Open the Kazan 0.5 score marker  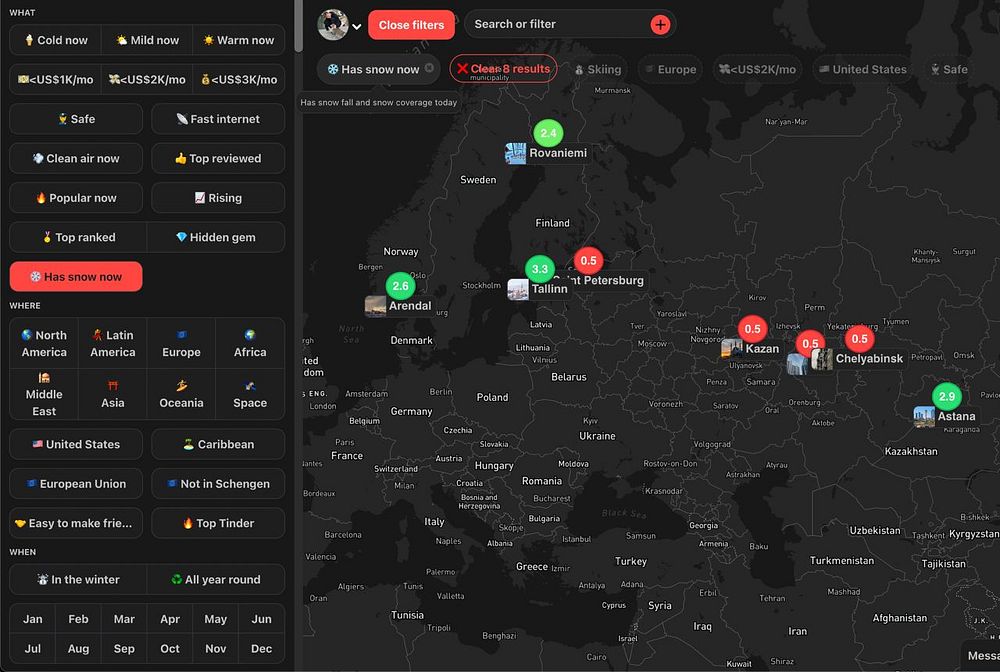pyautogui.click(x=753, y=329)
